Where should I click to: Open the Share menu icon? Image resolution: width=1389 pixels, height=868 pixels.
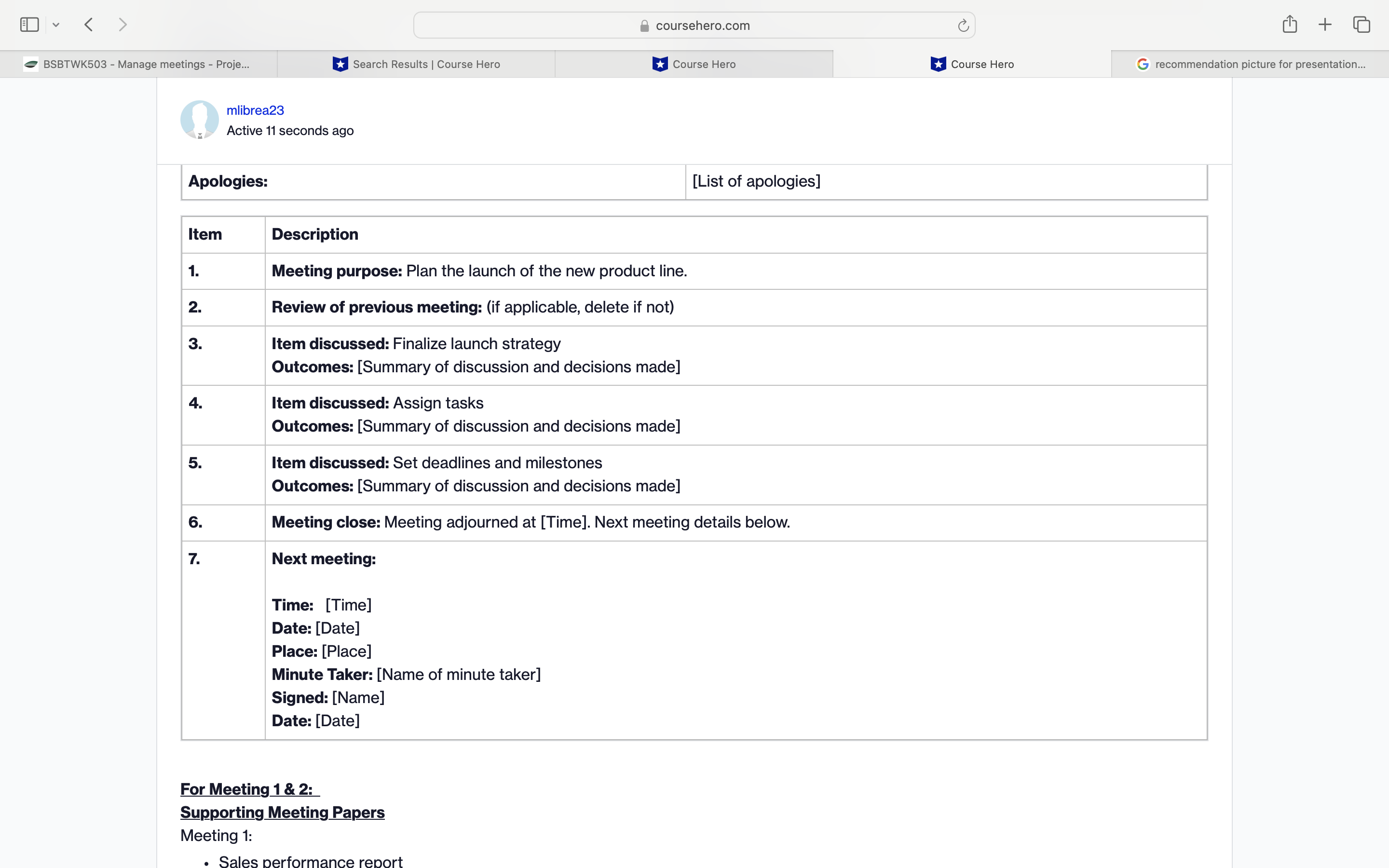[x=1289, y=24]
